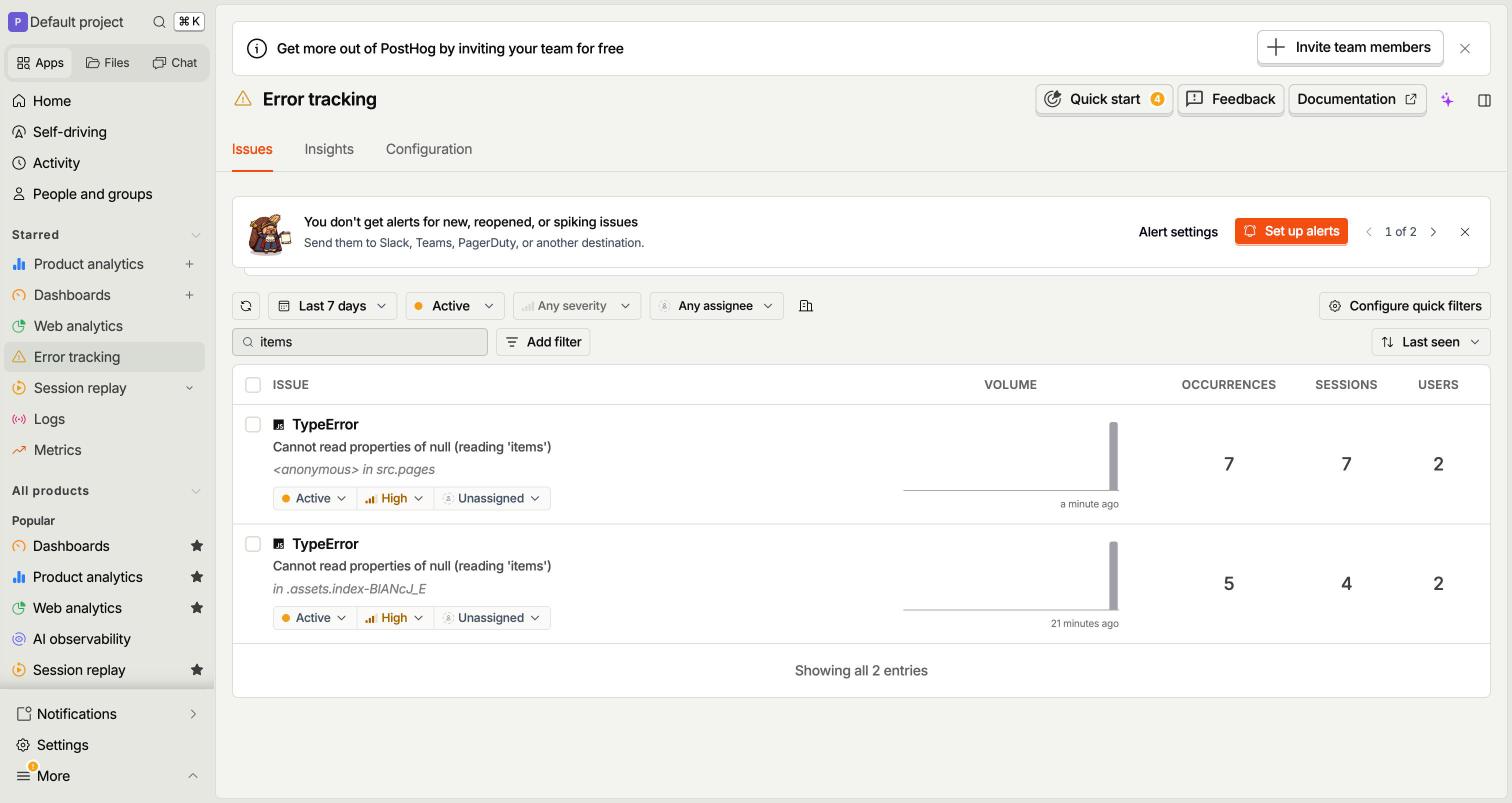Switch to the Insights tab
The image size is (1512, 803).
tap(329, 149)
